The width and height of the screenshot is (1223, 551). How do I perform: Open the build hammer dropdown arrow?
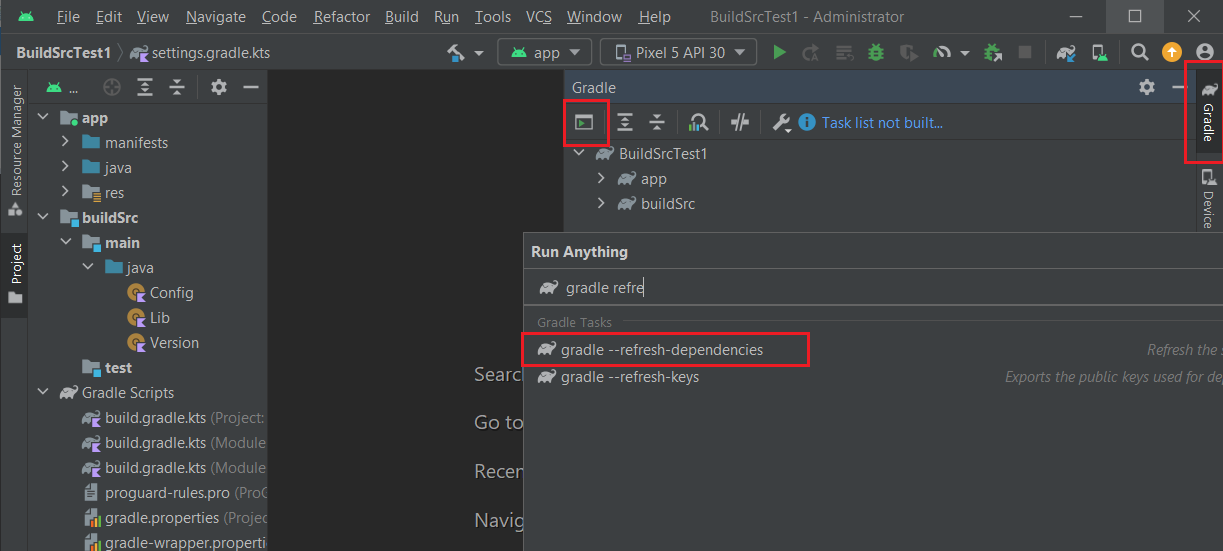pyautogui.click(x=478, y=53)
